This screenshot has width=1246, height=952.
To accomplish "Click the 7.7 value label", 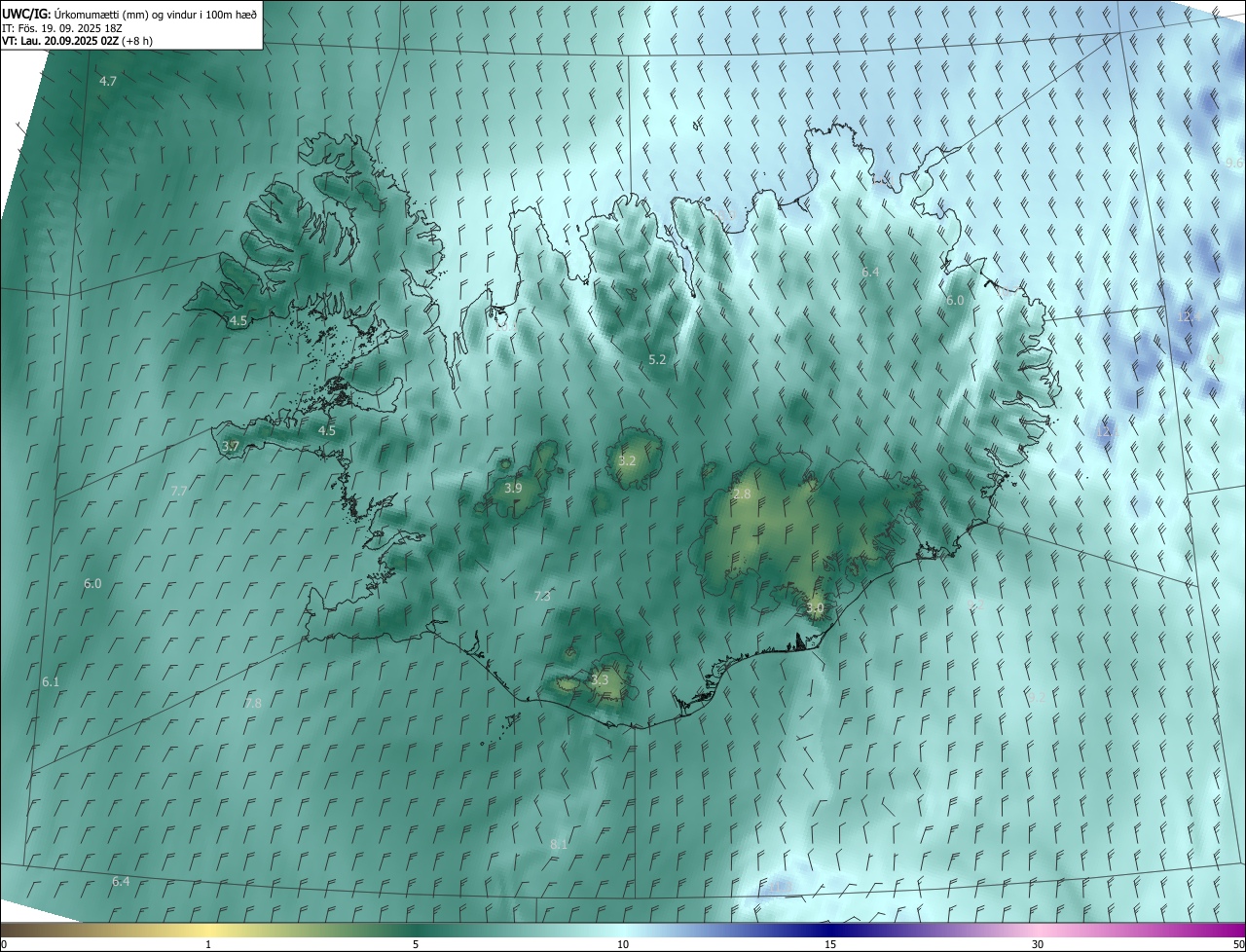I will point(178,492).
